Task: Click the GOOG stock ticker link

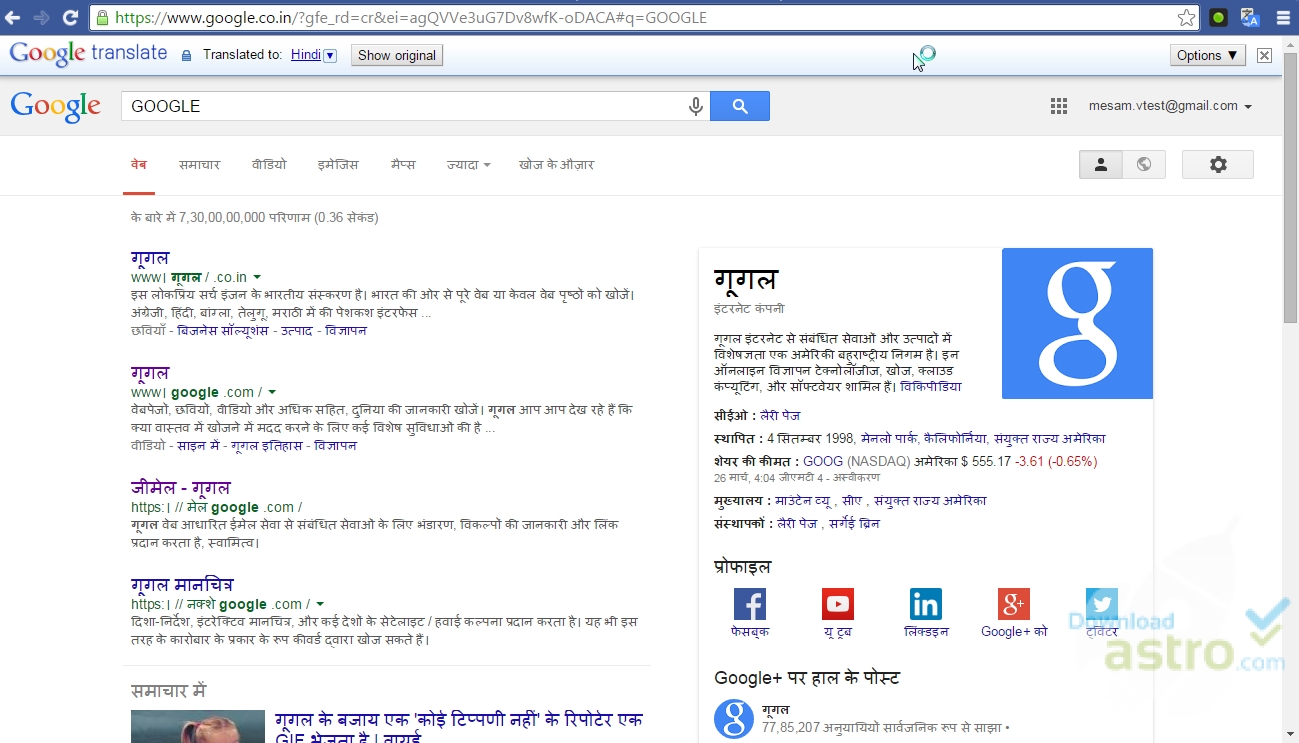Action: [x=823, y=462]
